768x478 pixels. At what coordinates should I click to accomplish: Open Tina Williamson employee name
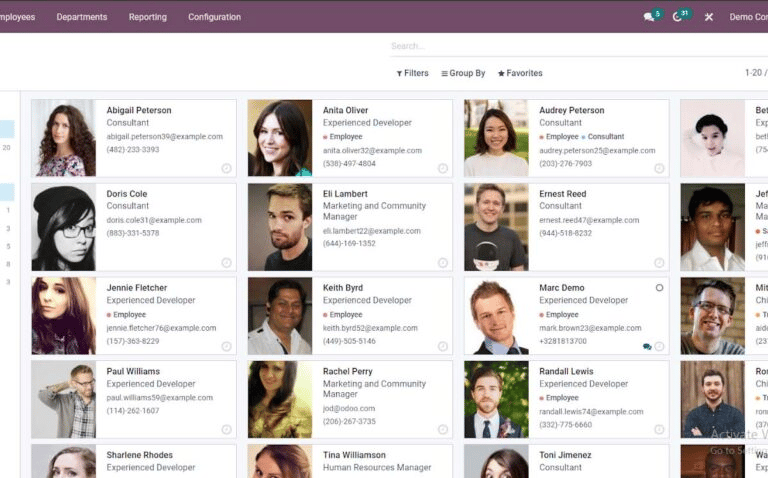(x=354, y=455)
